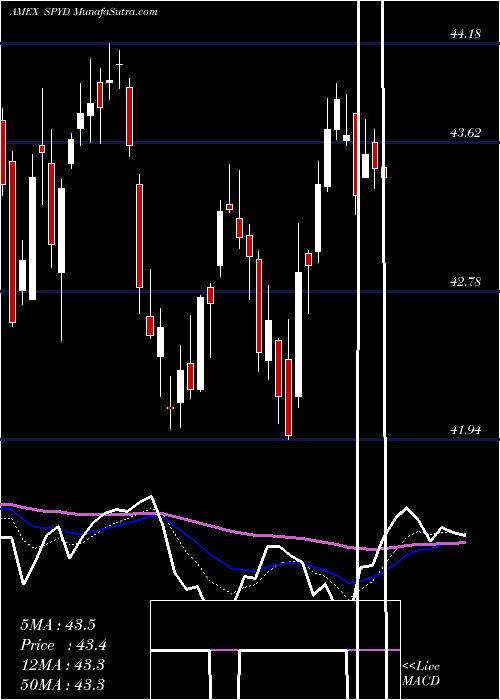
Task: Click the '<<Live MACD' label
Action: pos(421,673)
